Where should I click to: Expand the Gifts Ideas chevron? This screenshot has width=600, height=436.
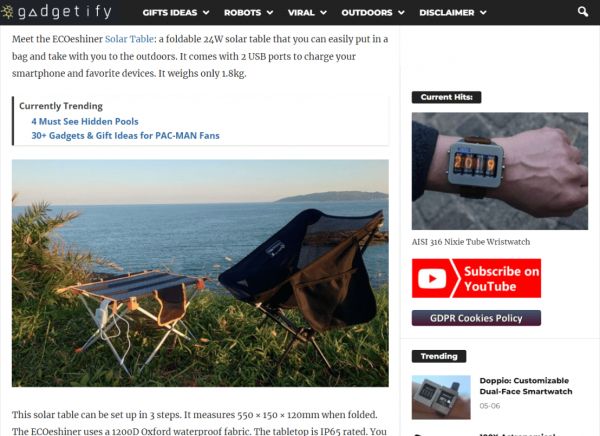click(206, 13)
